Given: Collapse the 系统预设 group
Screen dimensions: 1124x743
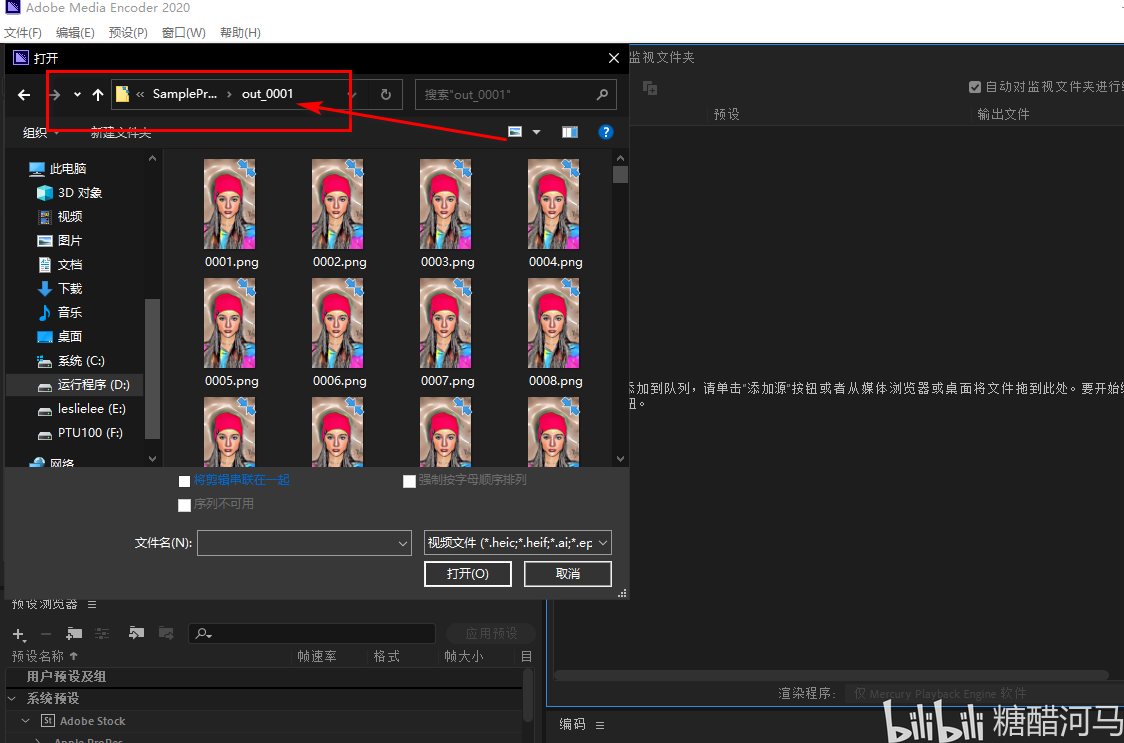Looking at the screenshot, I should pos(12,699).
